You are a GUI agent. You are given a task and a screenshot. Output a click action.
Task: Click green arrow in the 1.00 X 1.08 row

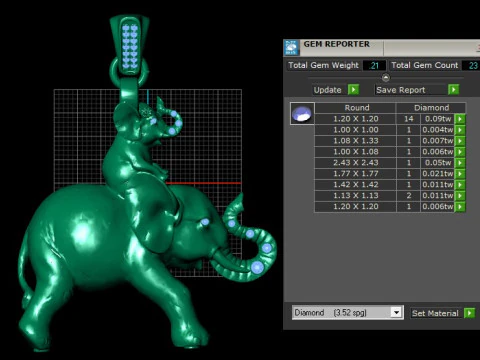(460, 152)
